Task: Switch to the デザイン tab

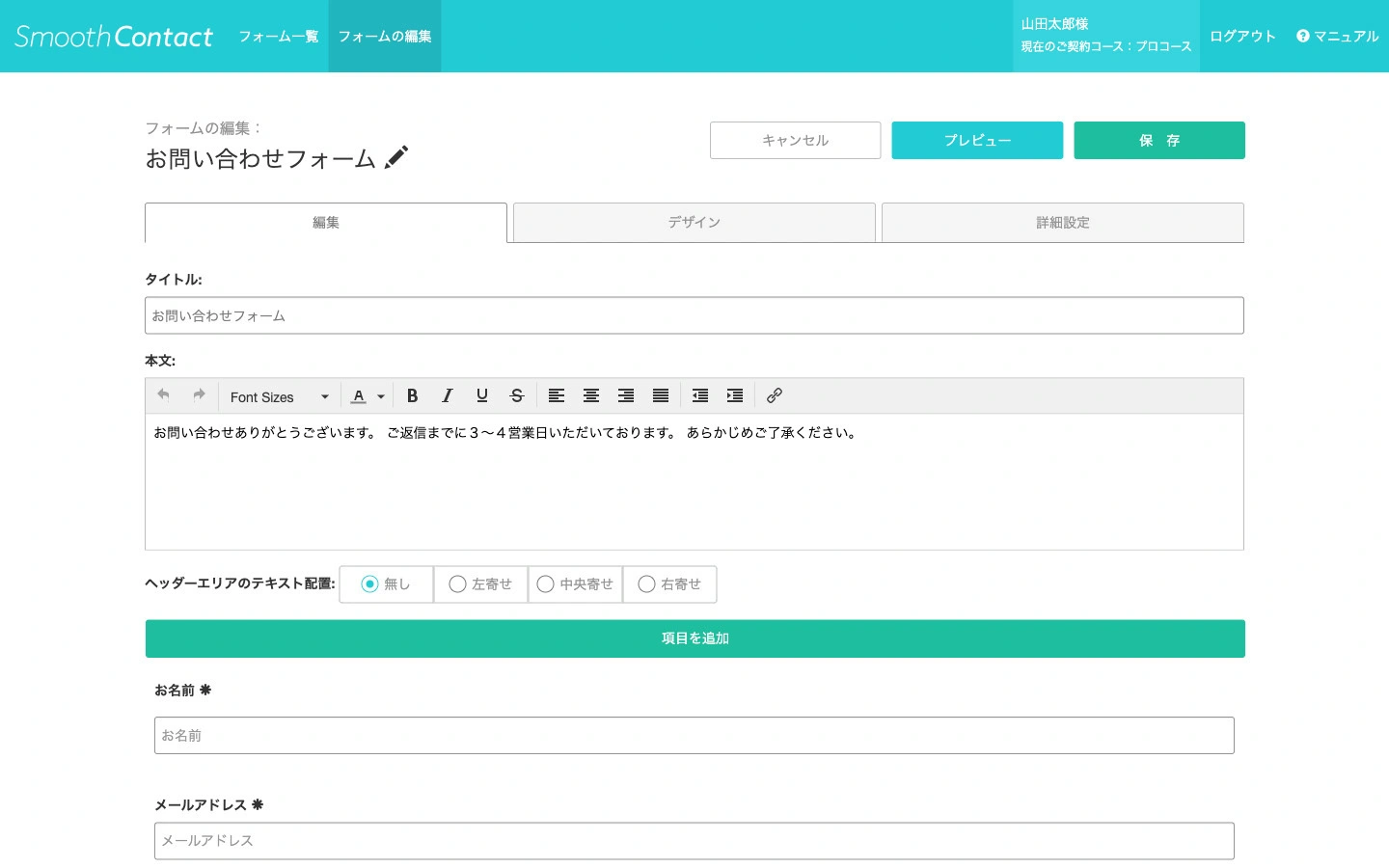Action: click(x=694, y=223)
